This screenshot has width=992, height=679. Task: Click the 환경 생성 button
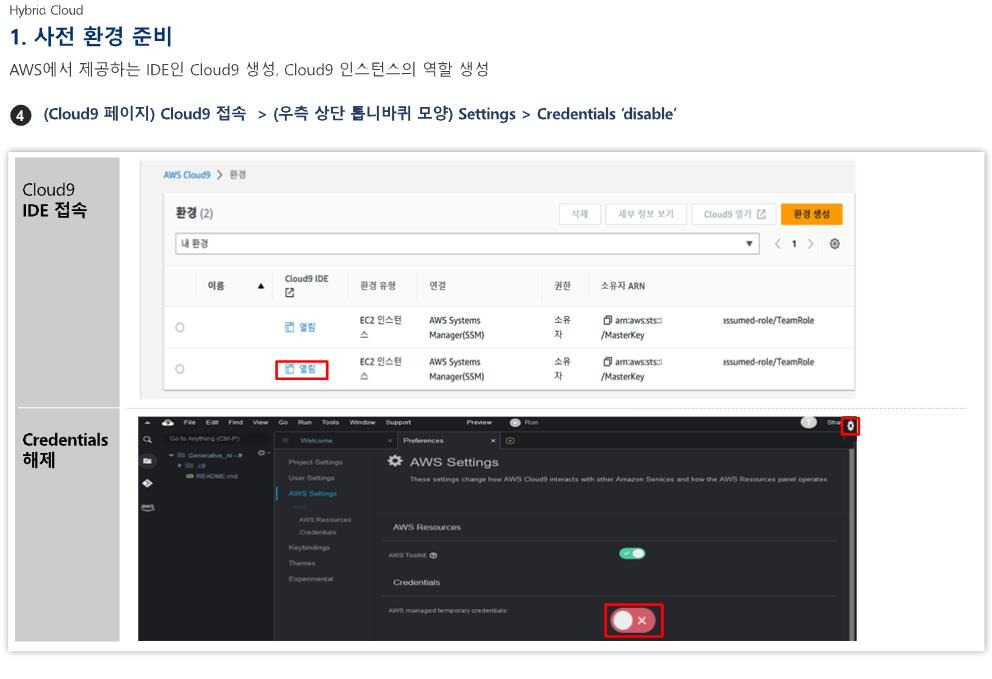812,214
